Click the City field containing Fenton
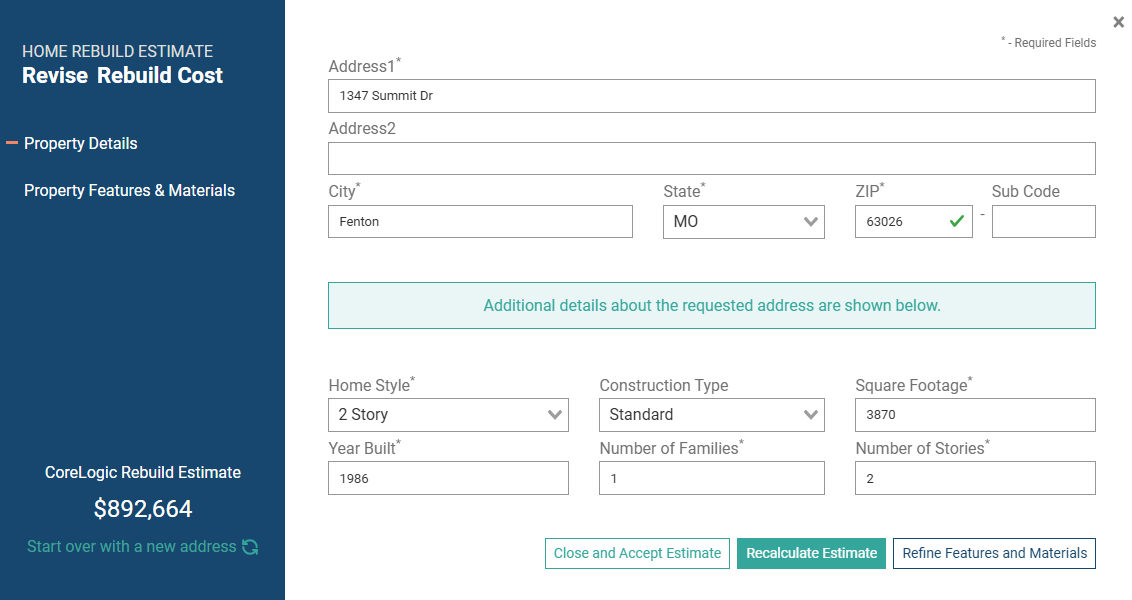 coord(480,222)
